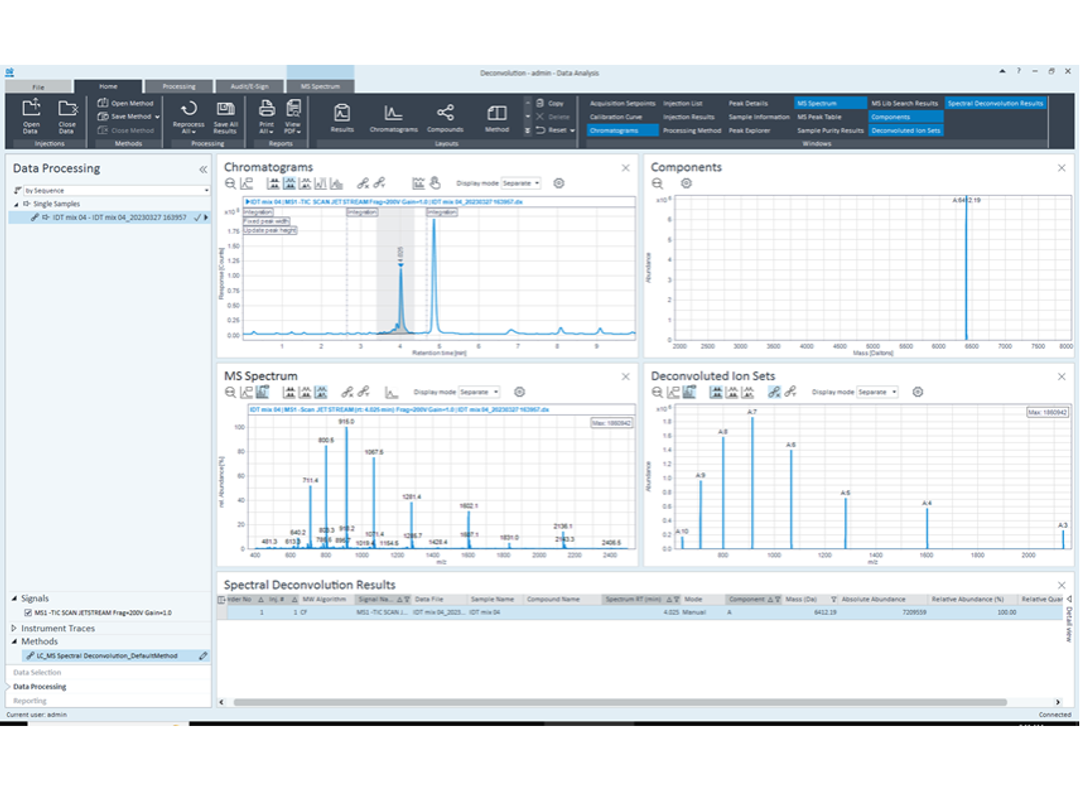Open the by Sequence dropdown
Viewport: 1080px width, 797px height.
[x=116, y=190]
